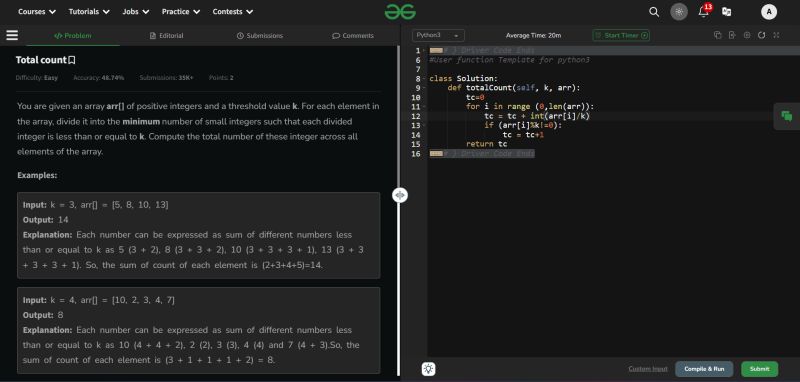Open the Python3 language selector
Viewport: 800px width, 382px height.
[x=438, y=35]
